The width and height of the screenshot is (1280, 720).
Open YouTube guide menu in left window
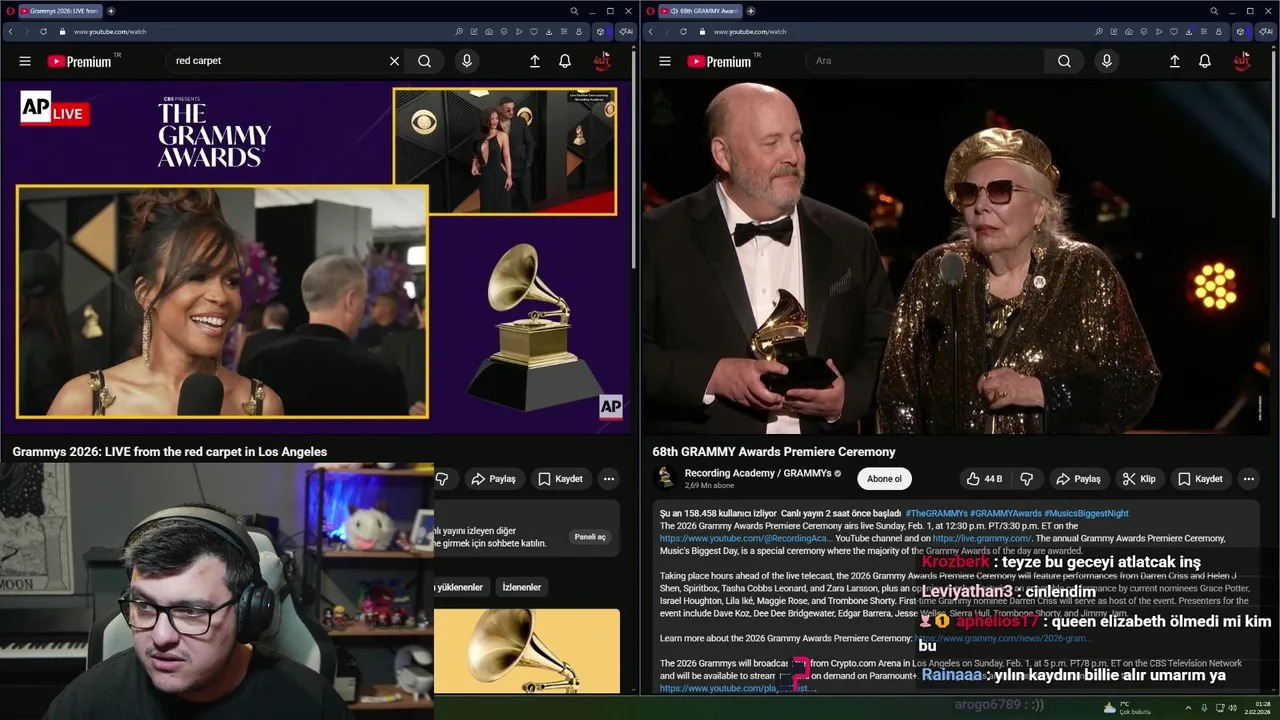pyautogui.click(x=25, y=61)
